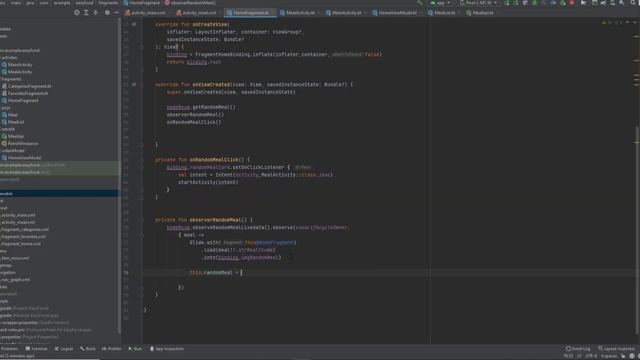This screenshot has height=360, width=640.
Task: Hide the project panel with minus icon
Action: pos(116,13)
